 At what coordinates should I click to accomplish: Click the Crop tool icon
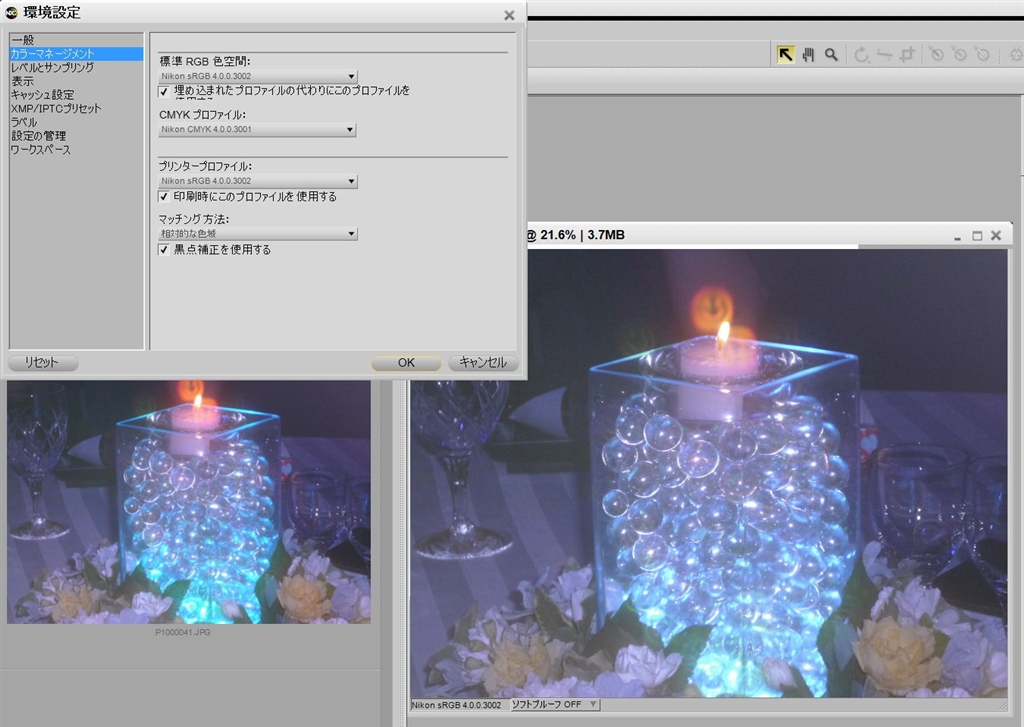pos(907,55)
